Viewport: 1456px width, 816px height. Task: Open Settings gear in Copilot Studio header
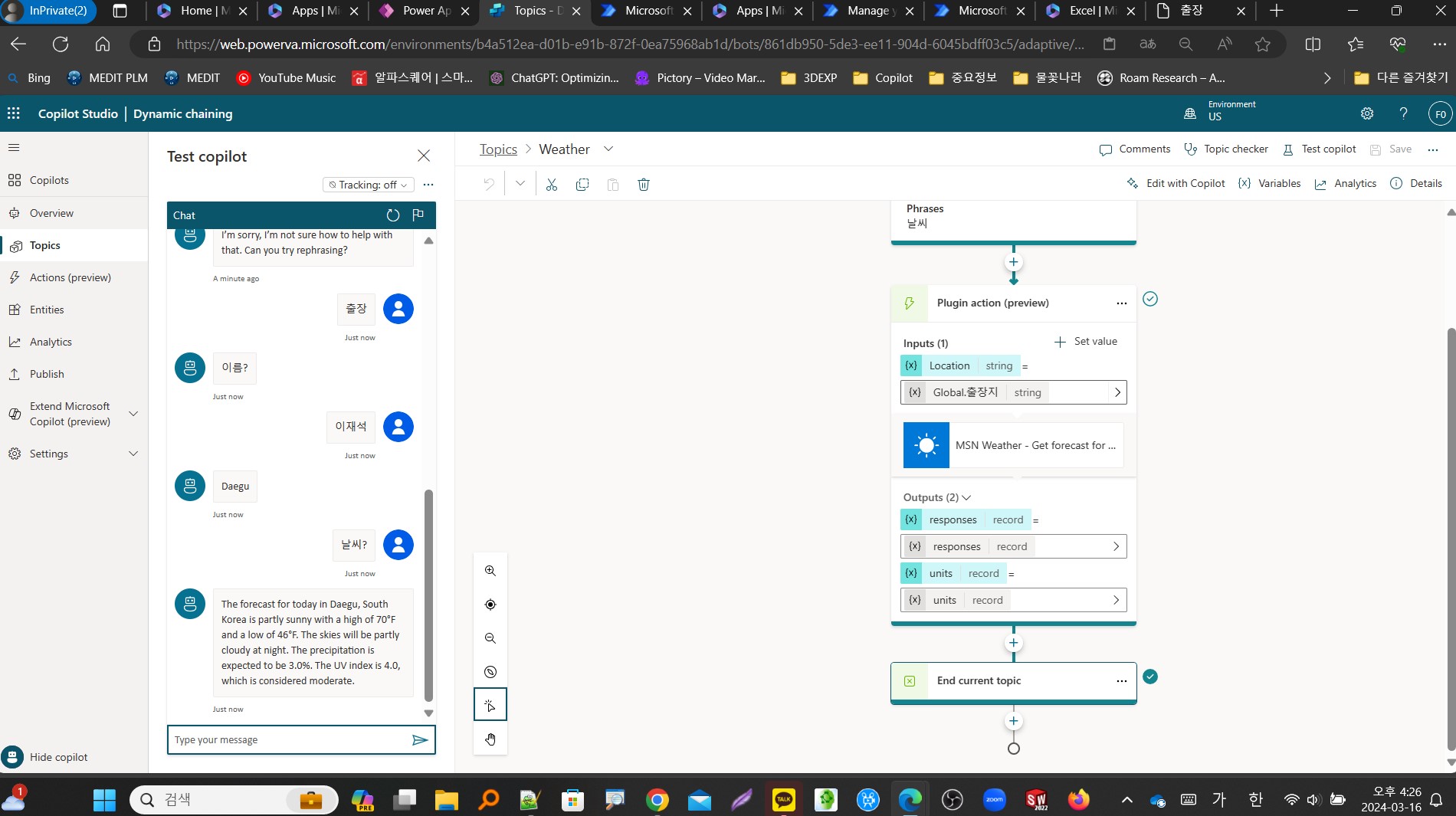tap(1367, 113)
